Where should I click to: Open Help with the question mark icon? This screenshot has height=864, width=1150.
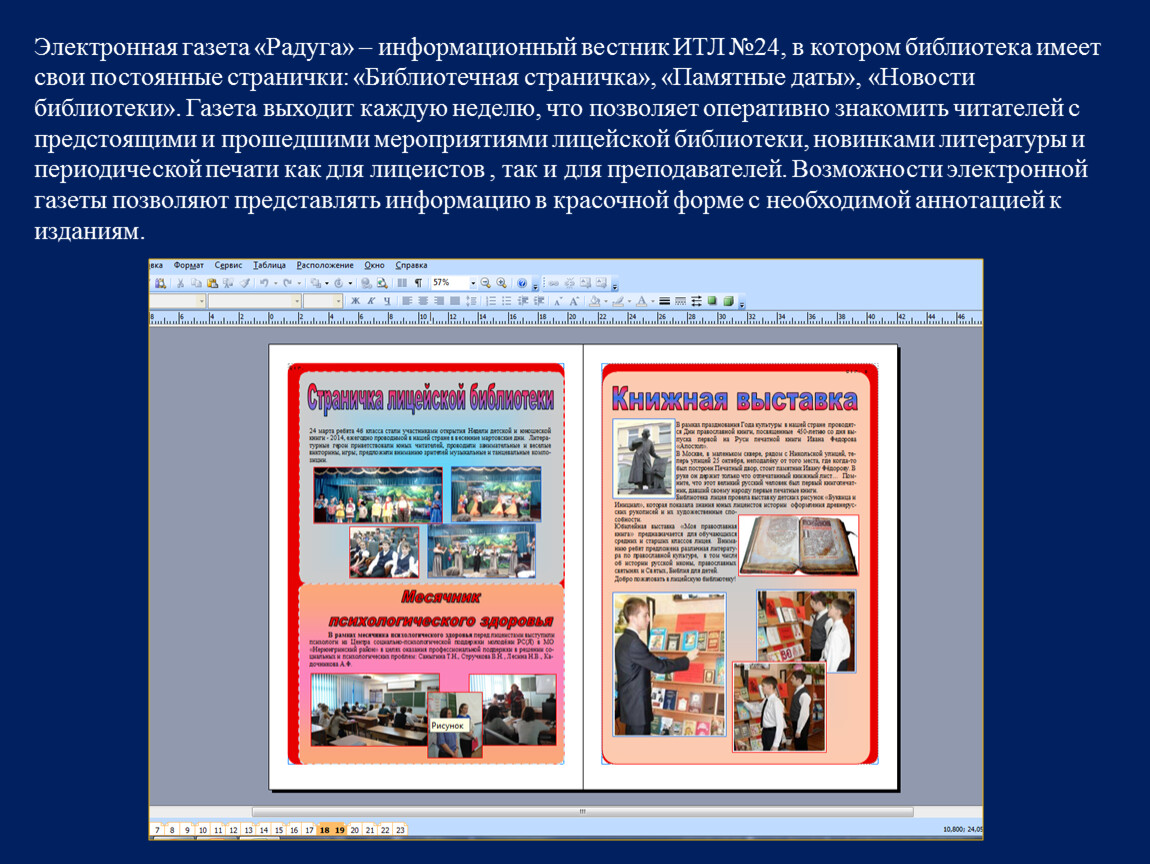(x=522, y=284)
